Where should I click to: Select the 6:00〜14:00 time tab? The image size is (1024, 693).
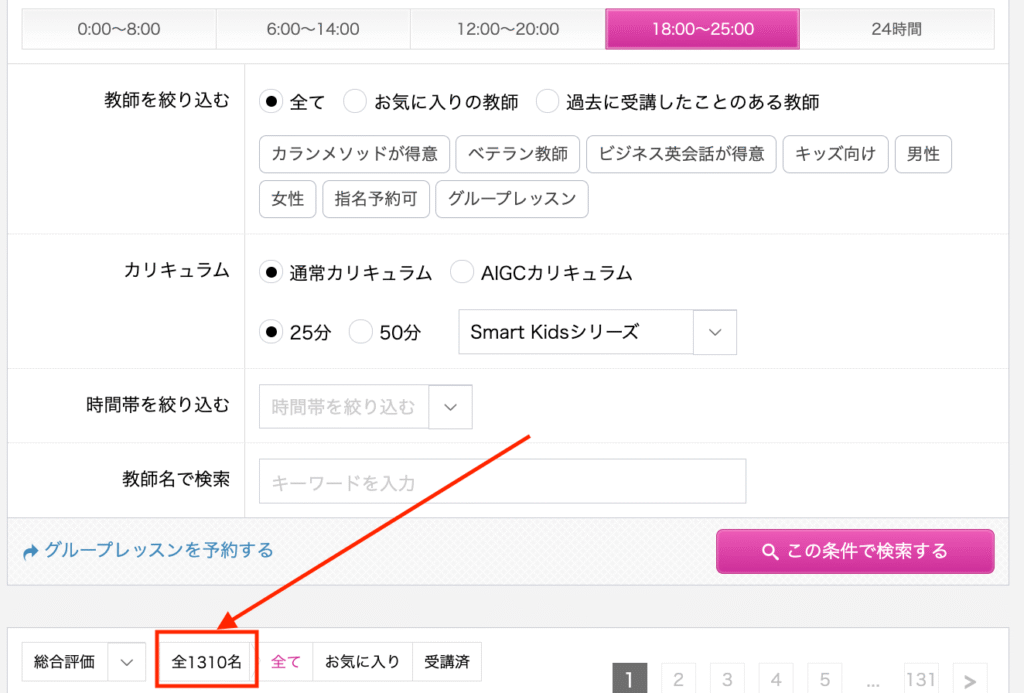(x=312, y=29)
